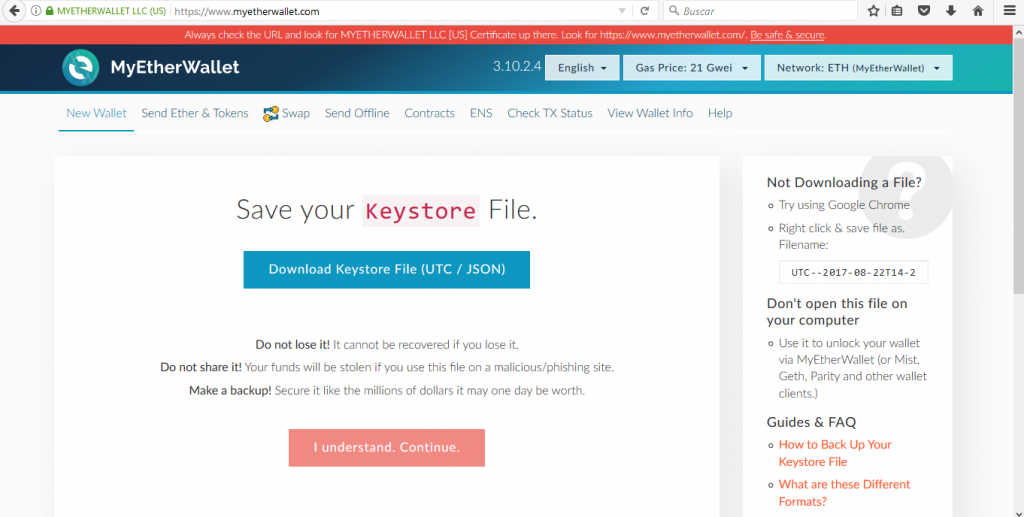The width and height of the screenshot is (1024, 517).
Task: Open View Wallet Info tab
Action: 650,113
